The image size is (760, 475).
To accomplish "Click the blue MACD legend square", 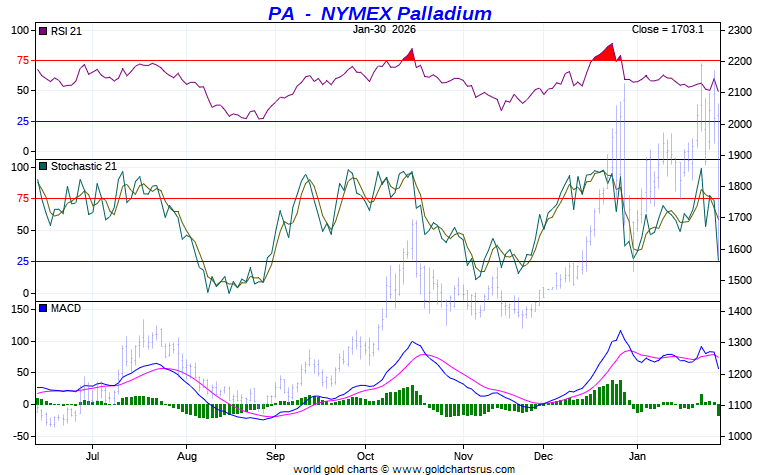I will tap(42, 308).
